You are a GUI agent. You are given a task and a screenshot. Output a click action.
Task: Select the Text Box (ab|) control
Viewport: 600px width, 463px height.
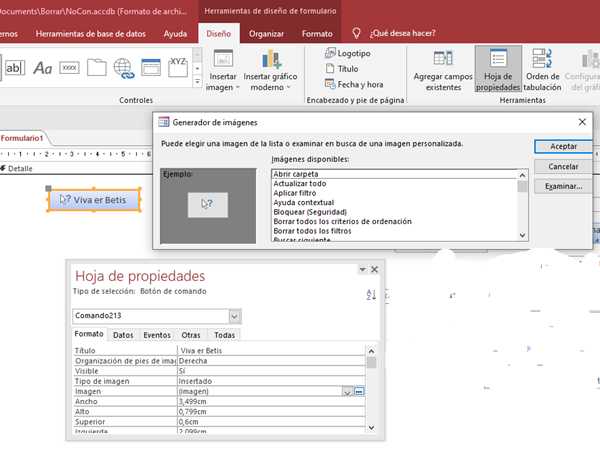pyautogui.click(x=16, y=68)
